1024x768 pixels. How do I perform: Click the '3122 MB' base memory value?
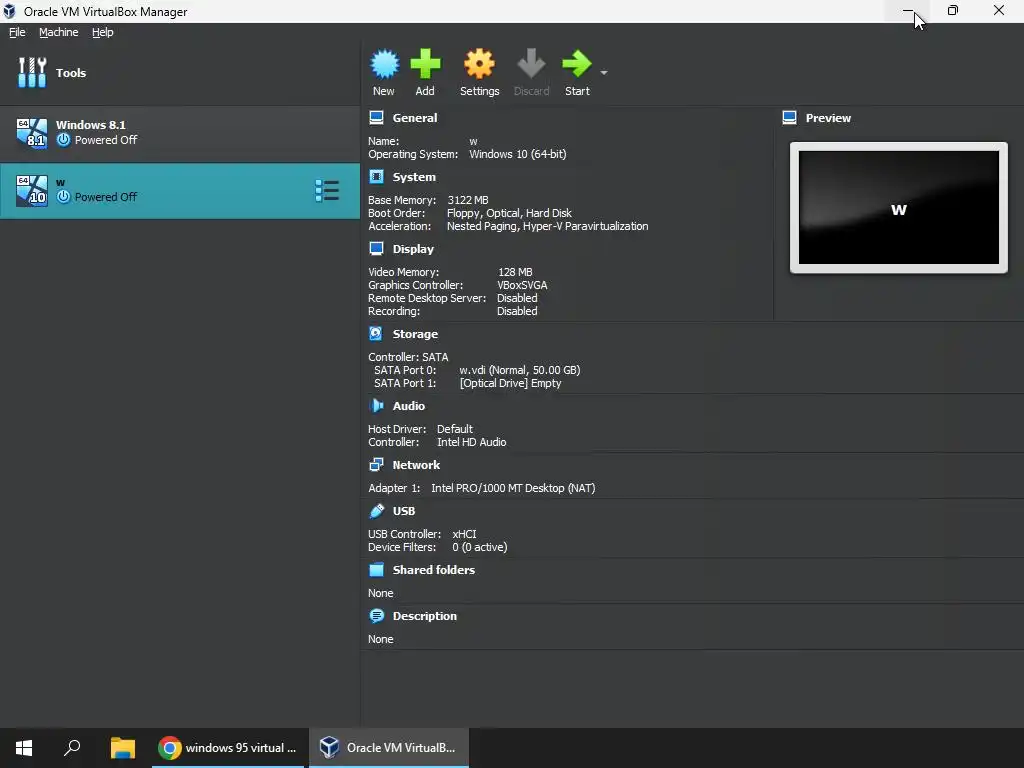click(468, 200)
